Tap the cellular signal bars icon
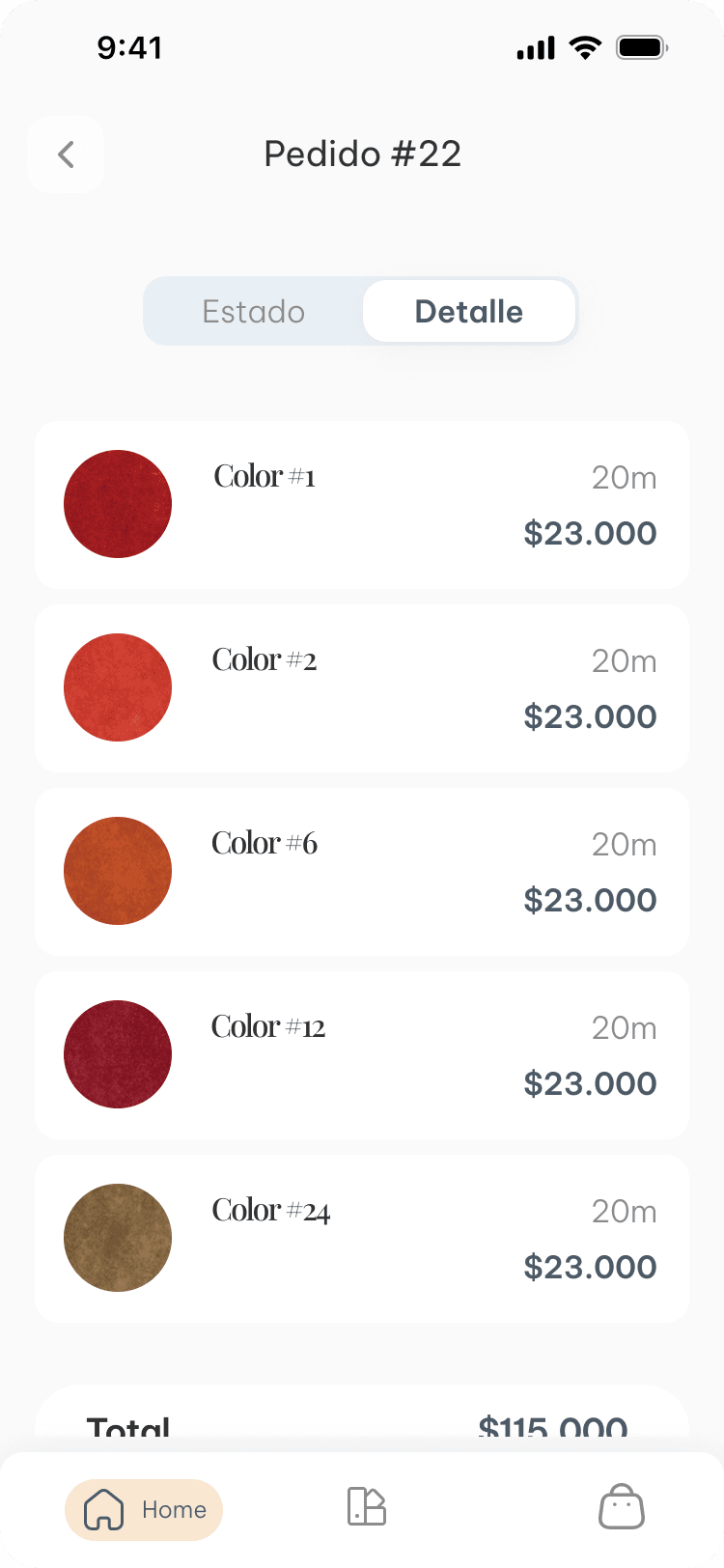This screenshot has height=1568, width=724. pyautogui.click(x=536, y=48)
